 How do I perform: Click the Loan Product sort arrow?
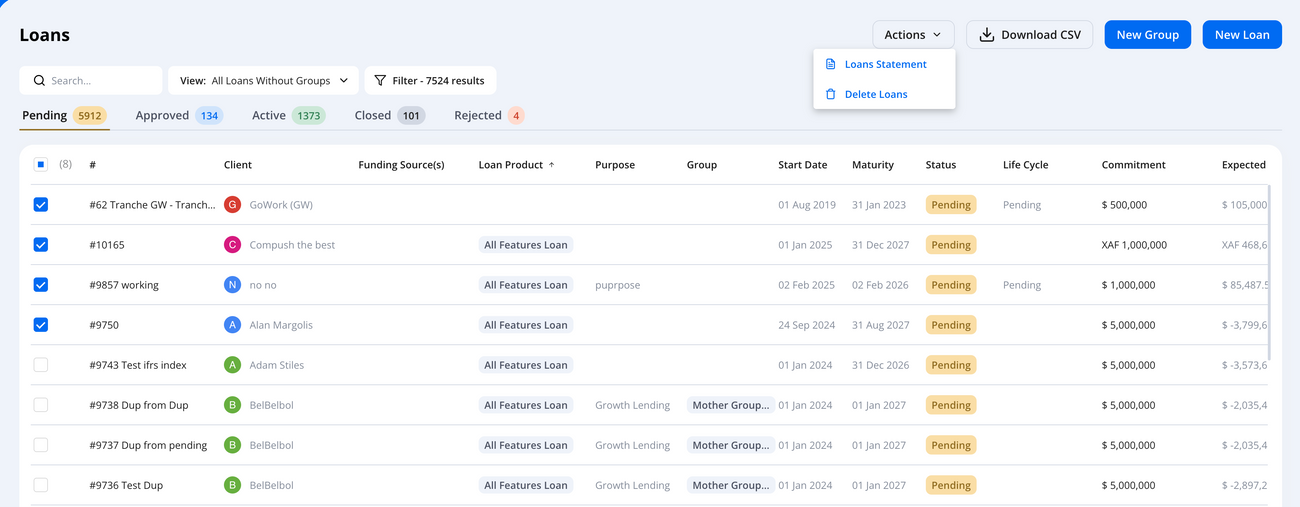(x=551, y=164)
